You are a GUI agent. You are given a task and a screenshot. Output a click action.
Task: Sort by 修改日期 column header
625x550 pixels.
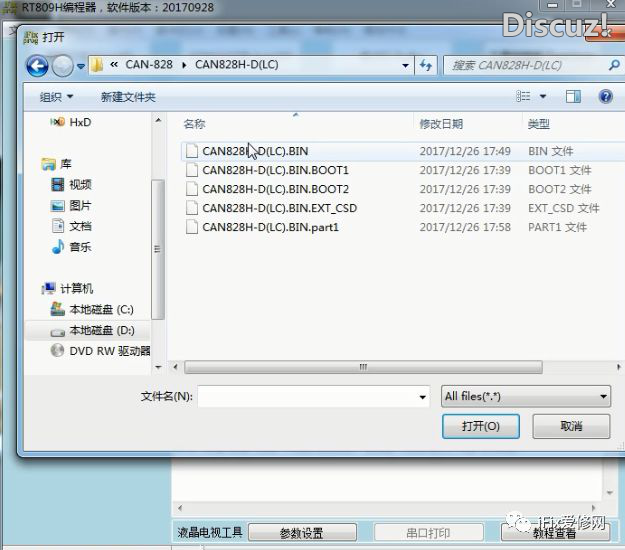(x=441, y=124)
